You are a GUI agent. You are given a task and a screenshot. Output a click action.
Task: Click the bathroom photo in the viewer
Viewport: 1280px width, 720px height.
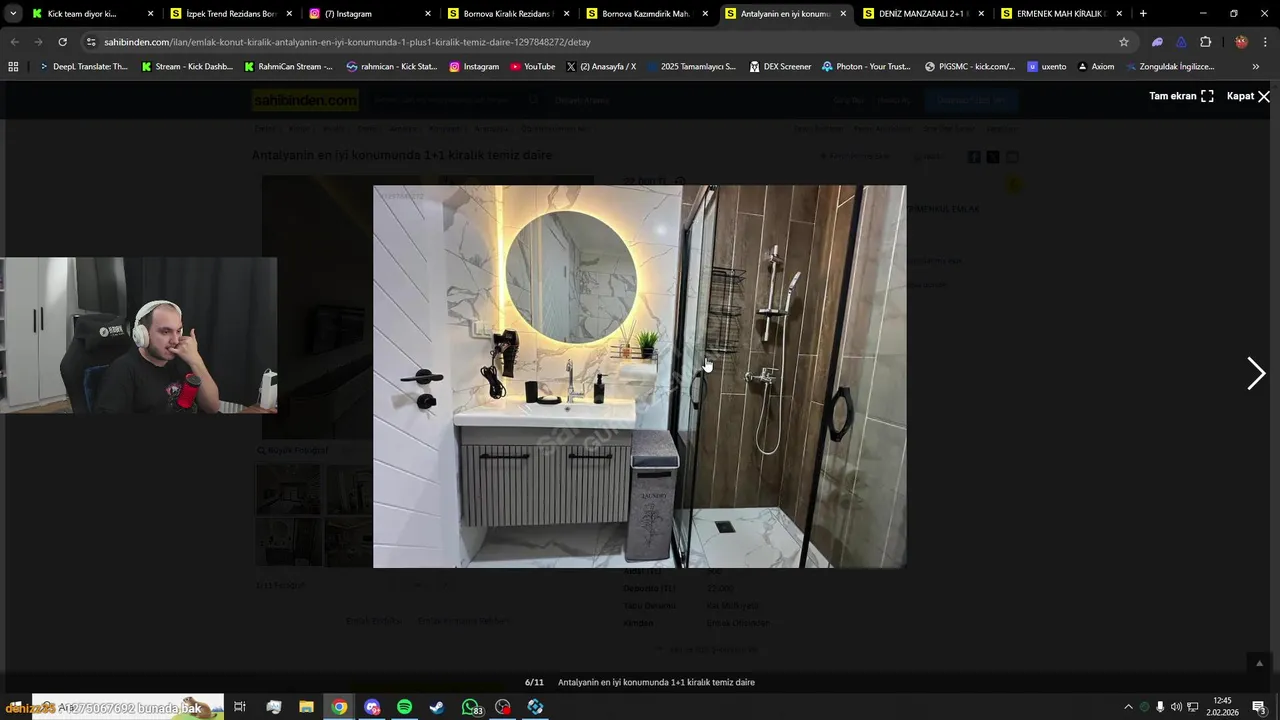click(x=640, y=376)
